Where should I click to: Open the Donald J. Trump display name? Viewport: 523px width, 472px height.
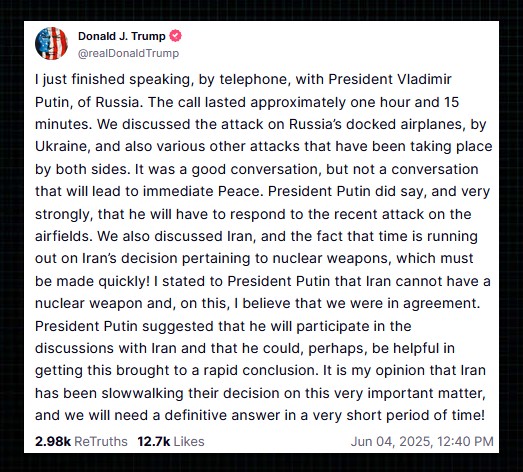[122, 36]
